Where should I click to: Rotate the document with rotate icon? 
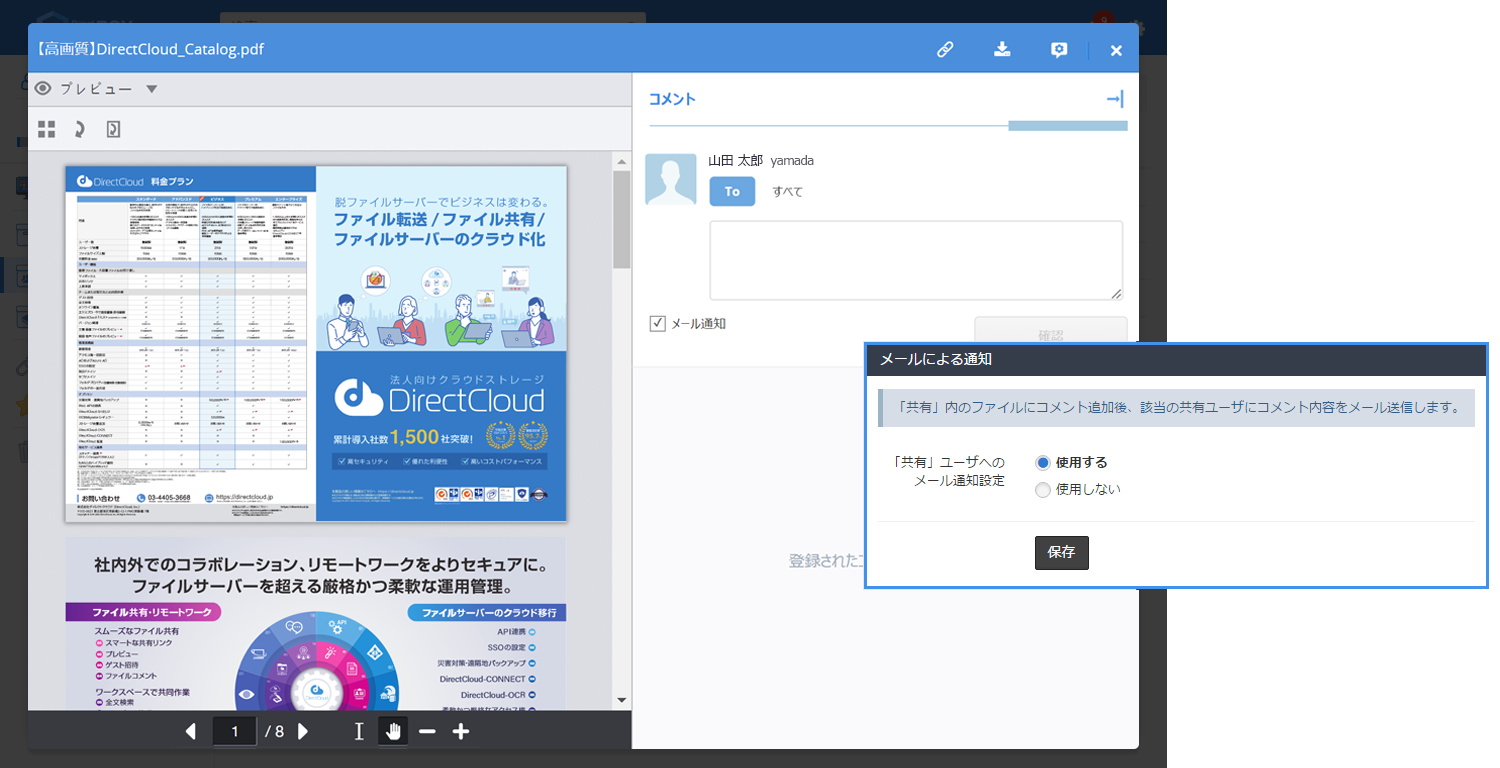coord(79,129)
